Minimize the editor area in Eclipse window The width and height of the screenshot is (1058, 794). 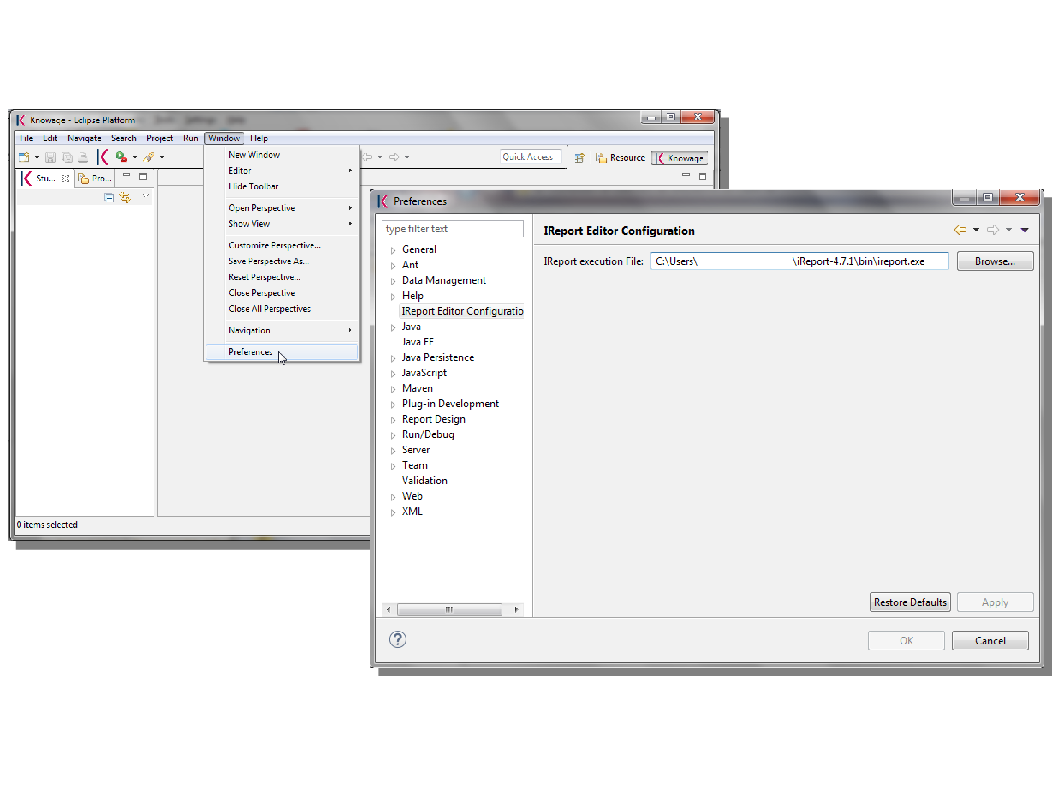click(686, 175)
